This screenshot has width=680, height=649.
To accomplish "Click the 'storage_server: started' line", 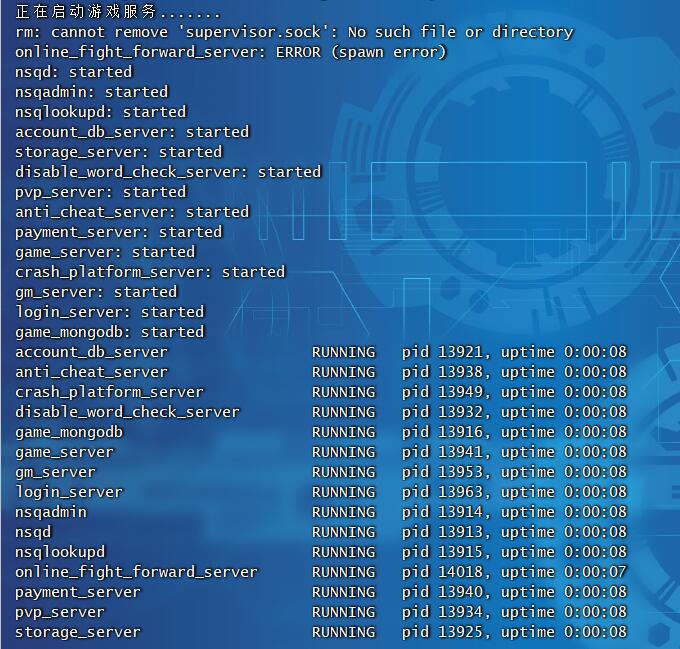I will point(118,152).
